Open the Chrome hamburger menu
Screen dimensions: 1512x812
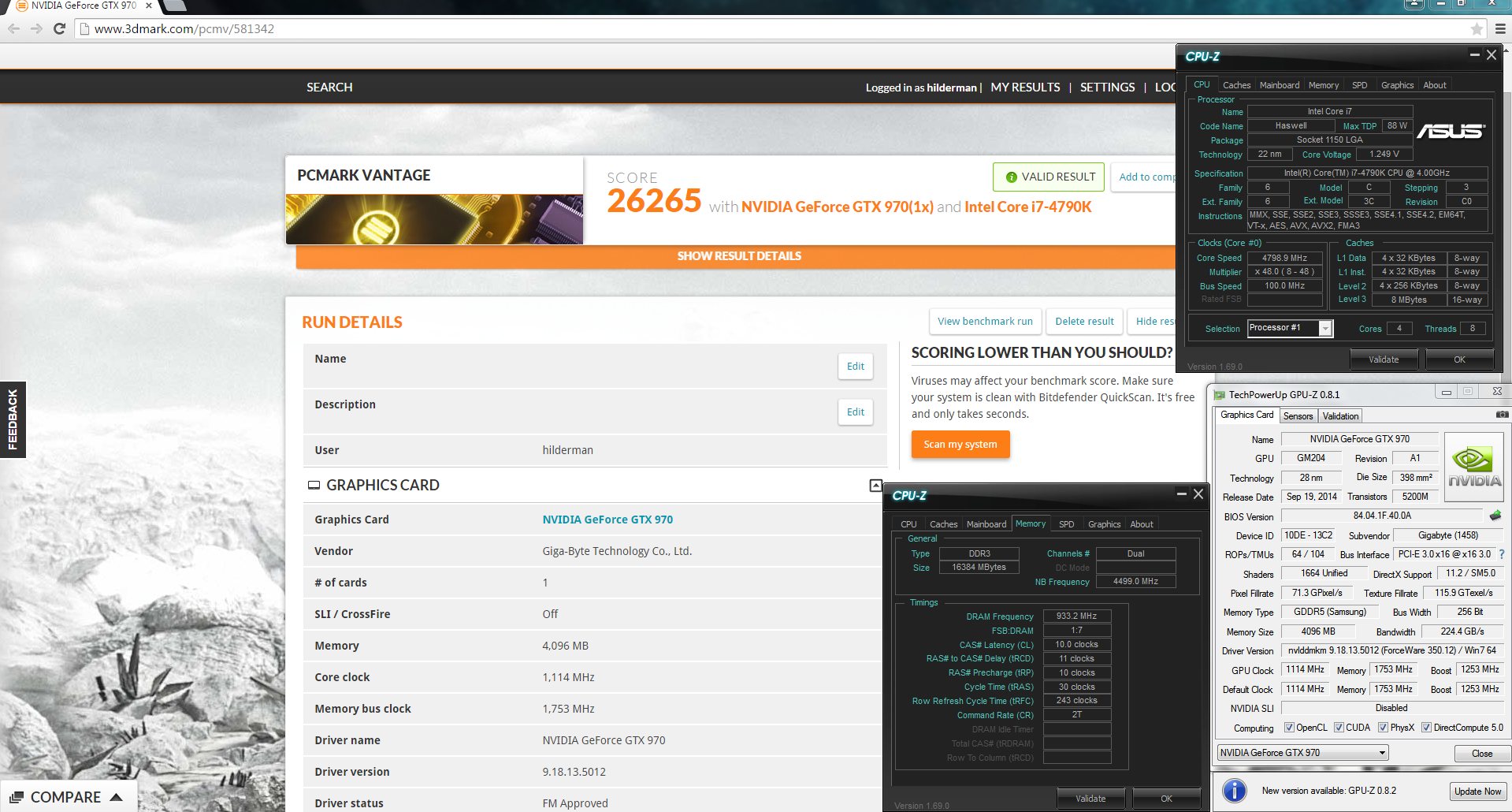(1500, 29)
